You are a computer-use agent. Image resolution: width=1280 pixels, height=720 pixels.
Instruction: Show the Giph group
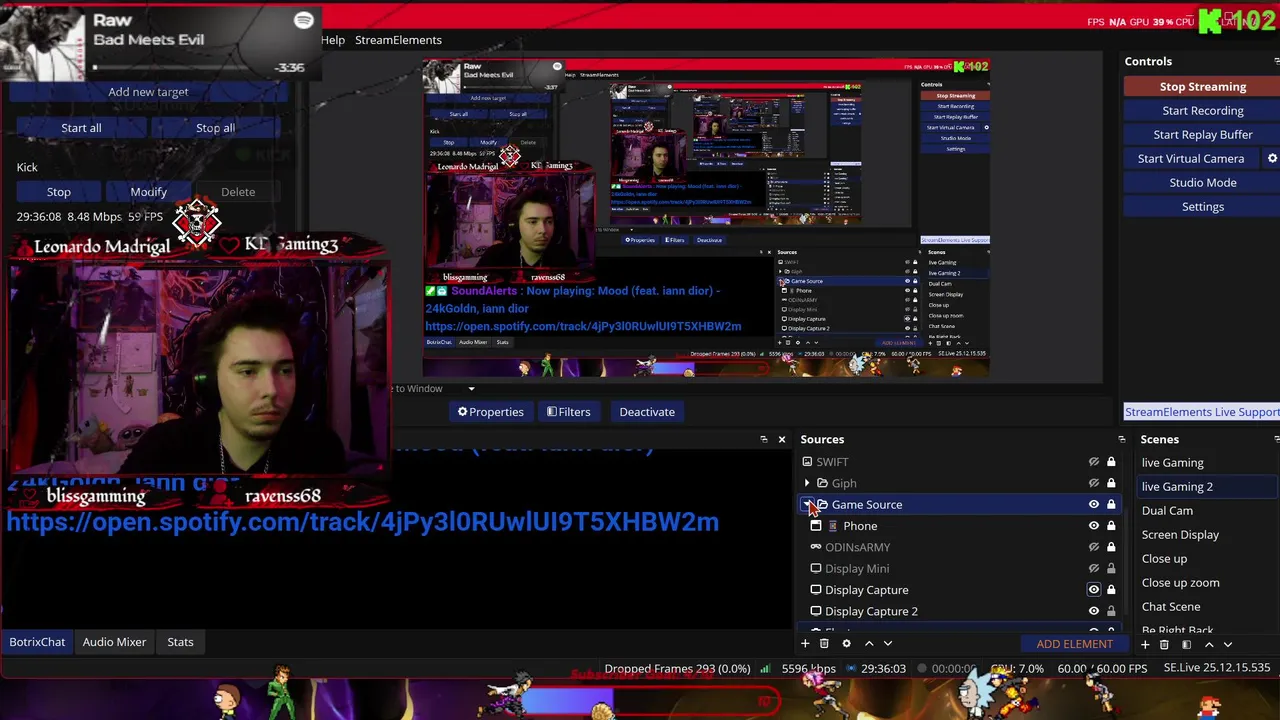[x=1094, y=483]
